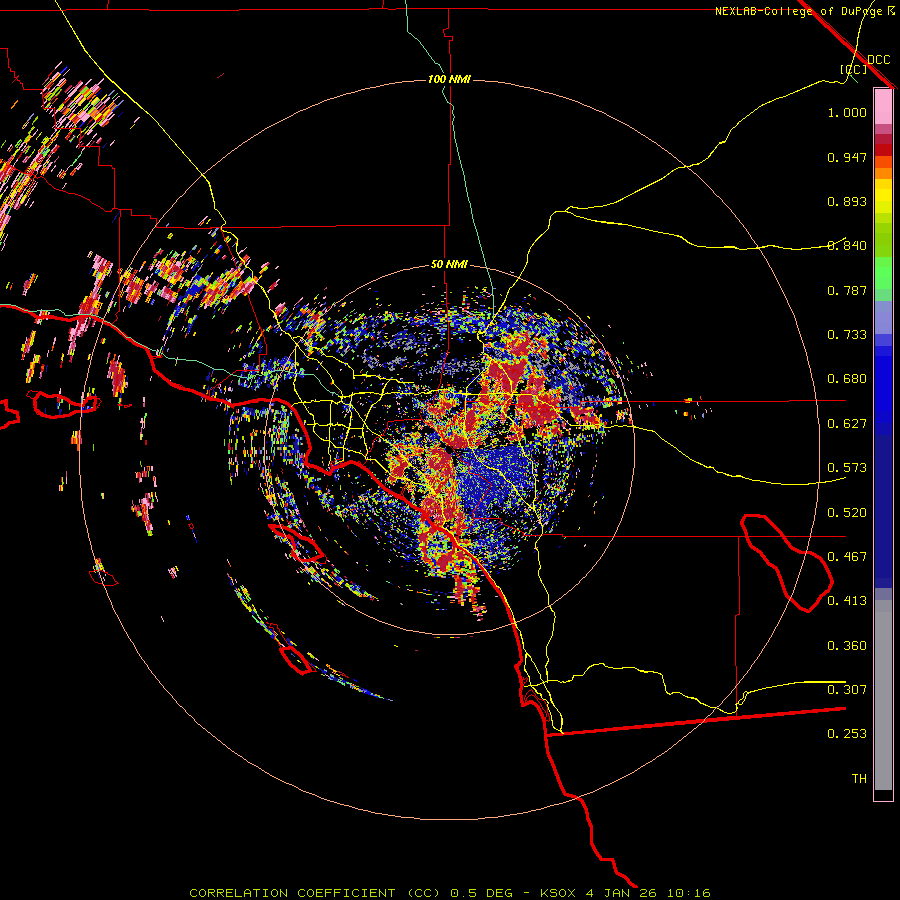900x900 pixels.
Task: Click the 0.413 scale label
Action: pos(847,601)
